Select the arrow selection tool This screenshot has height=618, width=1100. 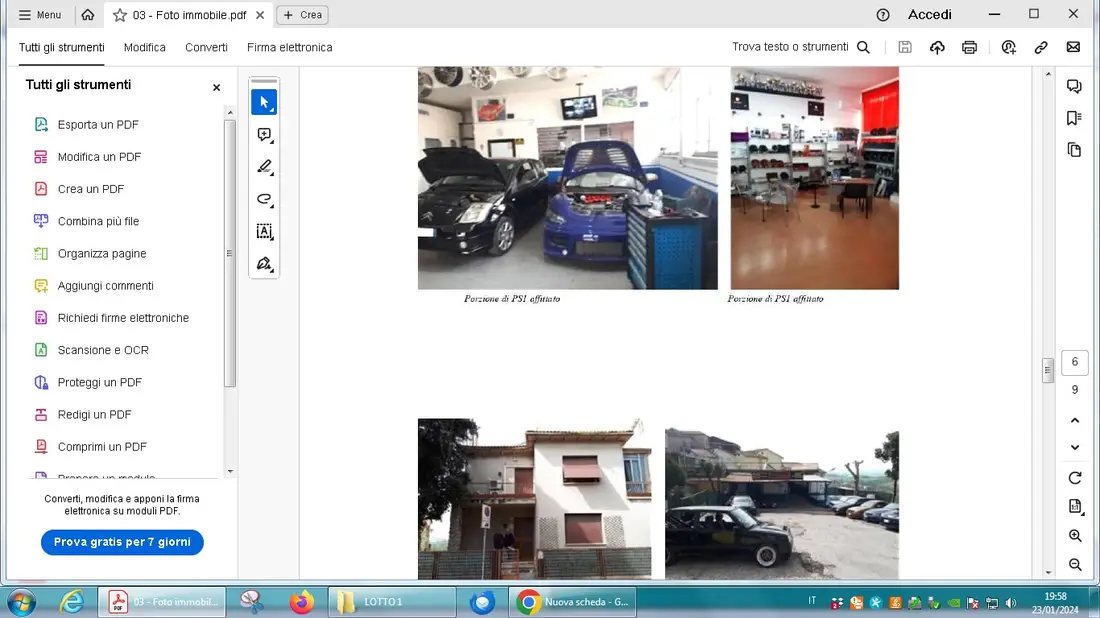pyautogui.click(x=264, y=102)
